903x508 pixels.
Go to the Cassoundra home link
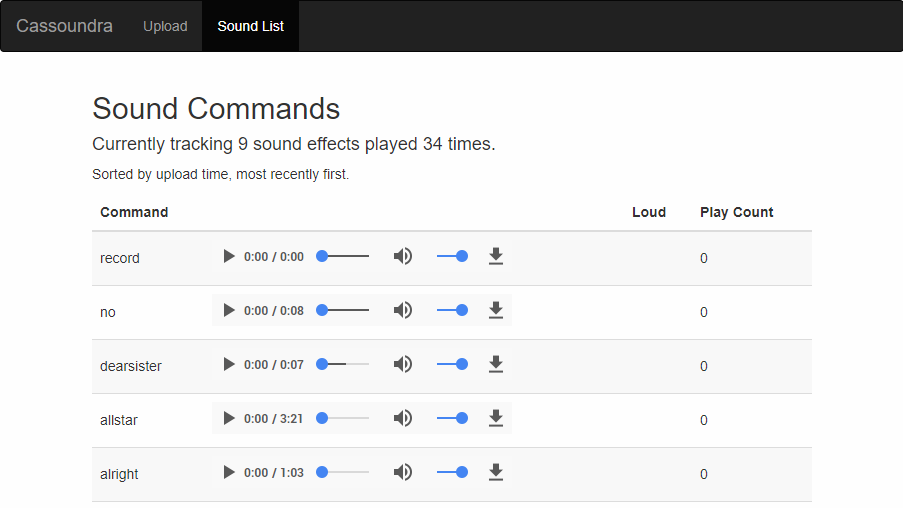click(x=64, y=26)
